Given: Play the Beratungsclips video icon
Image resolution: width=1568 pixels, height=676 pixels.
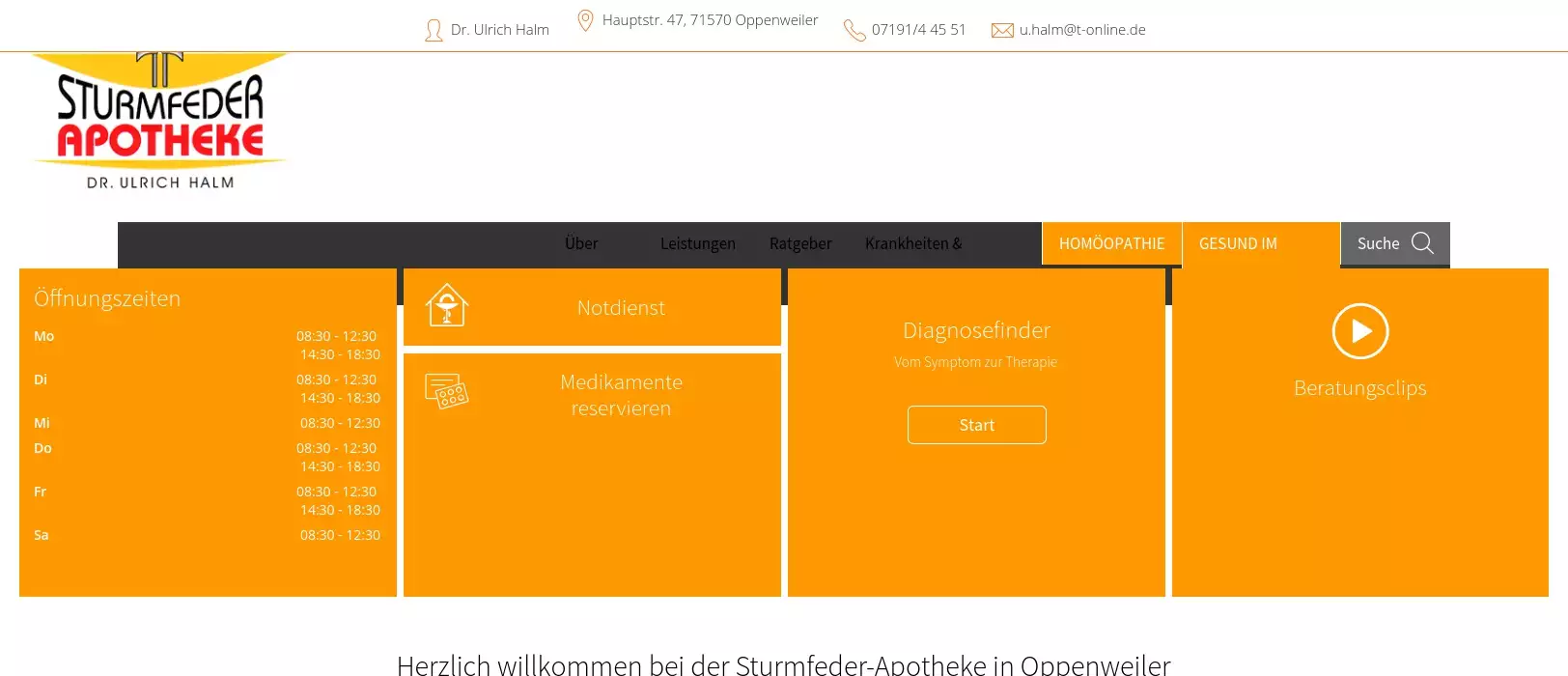Looking at the screenshot, I should pos(1359,331).
